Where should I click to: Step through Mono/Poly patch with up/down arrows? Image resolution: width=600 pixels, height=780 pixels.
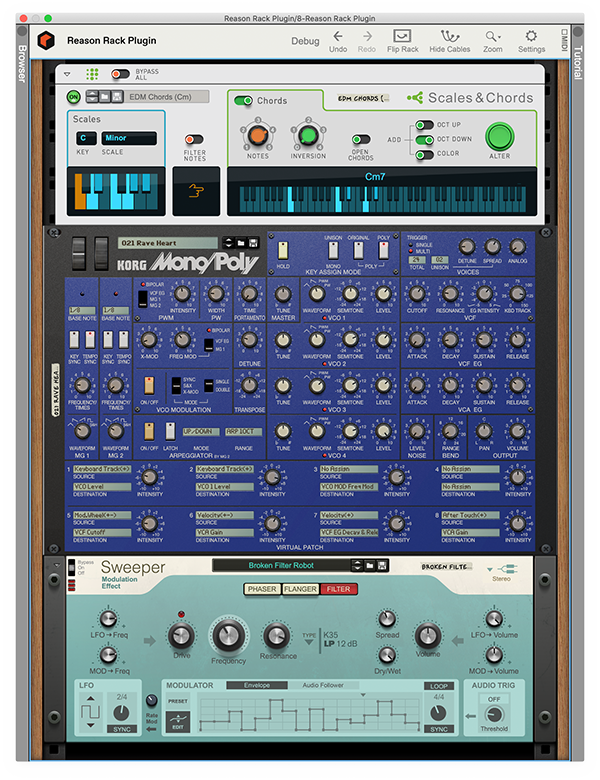point(228,243)
